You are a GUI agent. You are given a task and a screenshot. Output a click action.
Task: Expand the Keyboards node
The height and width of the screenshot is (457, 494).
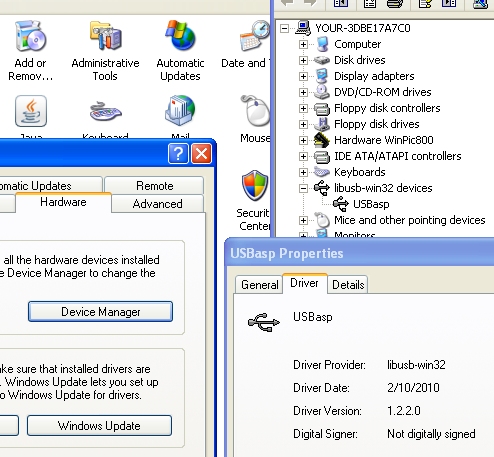(303, 172)
